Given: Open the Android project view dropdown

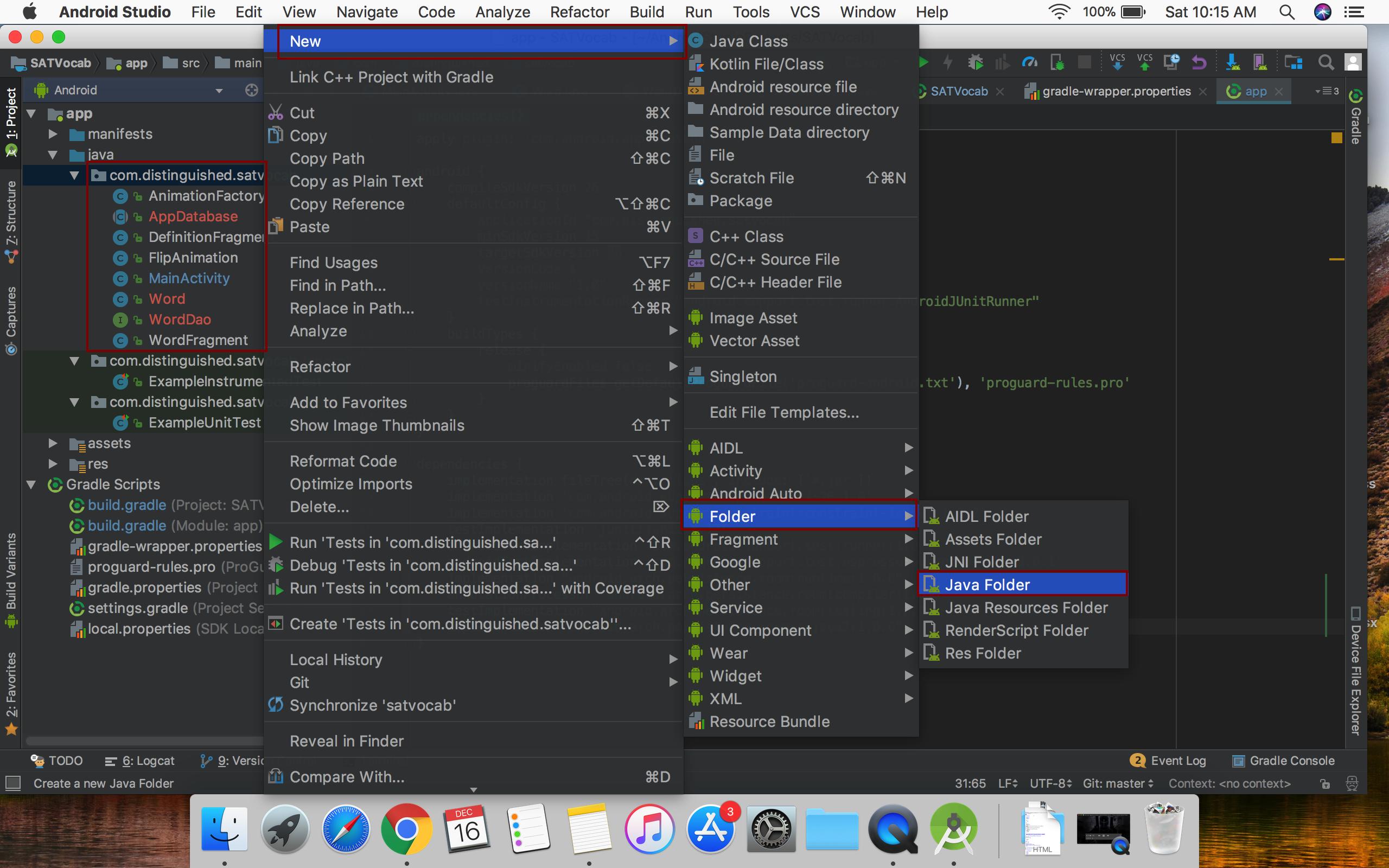Looking at the screenshot, I should pos(219,91).
